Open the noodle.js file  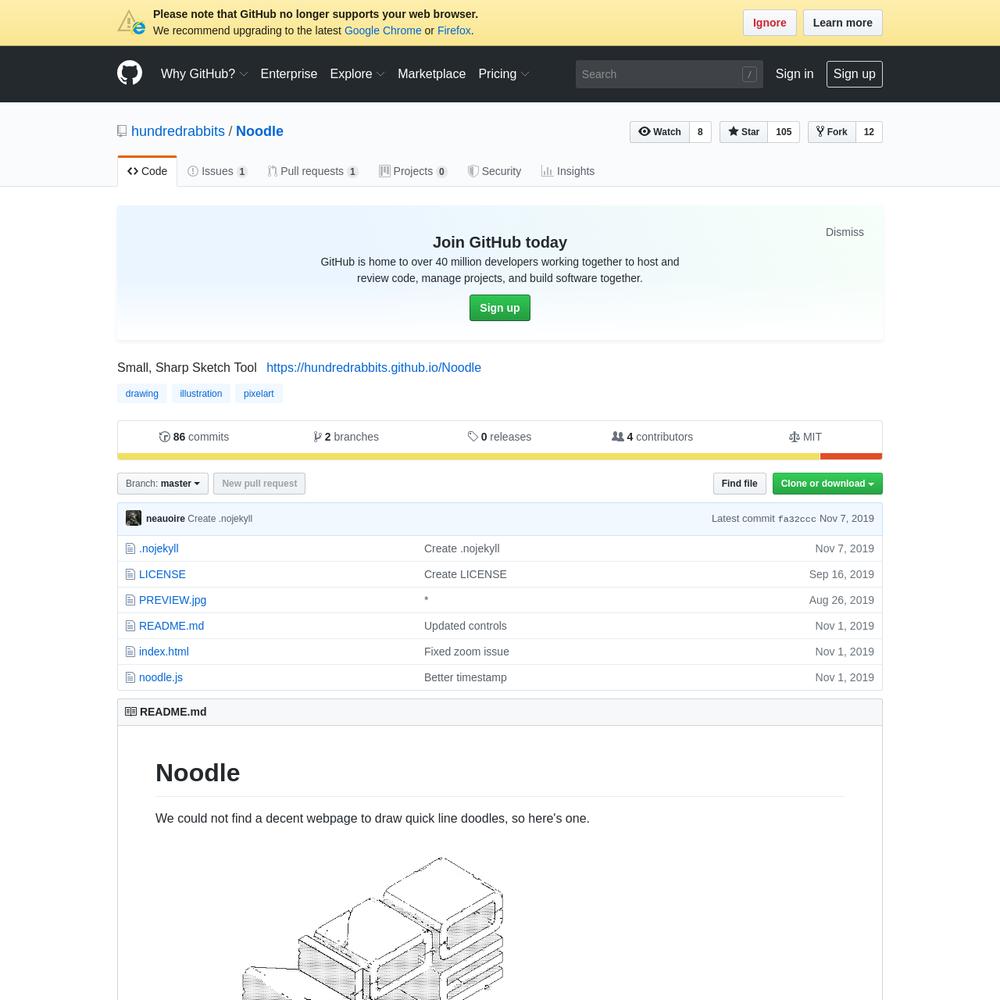[x=161, y=677]
